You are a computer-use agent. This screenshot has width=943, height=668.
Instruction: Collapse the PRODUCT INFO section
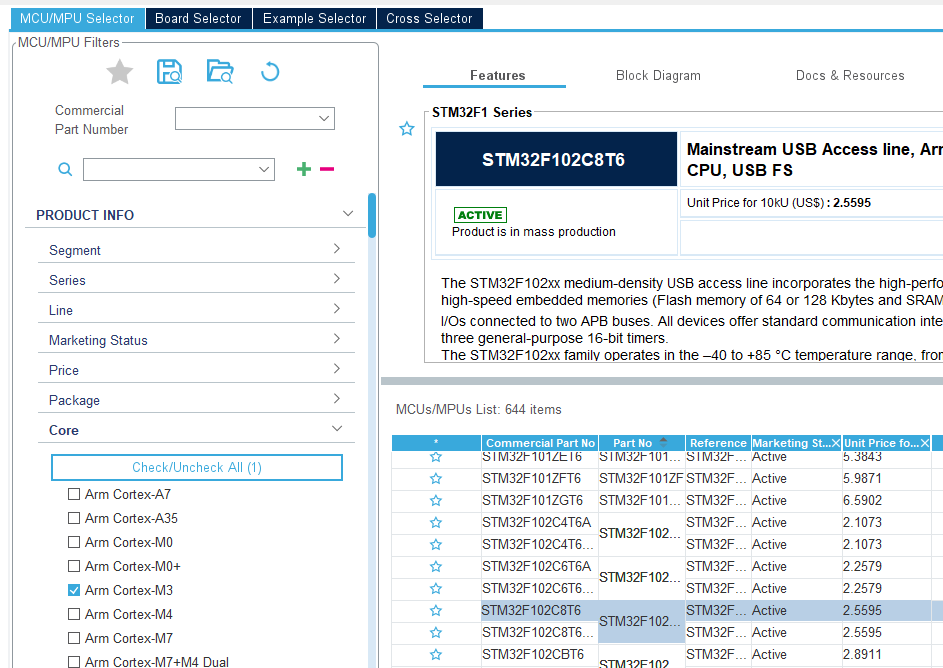click(x=348, y=214)
